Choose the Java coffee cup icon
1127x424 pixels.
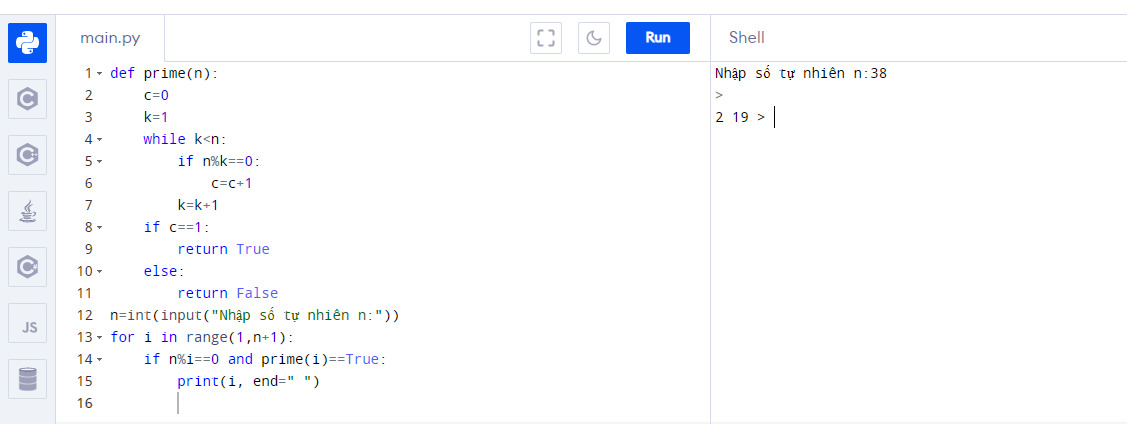pyautogui.click(x=27, y=211)
